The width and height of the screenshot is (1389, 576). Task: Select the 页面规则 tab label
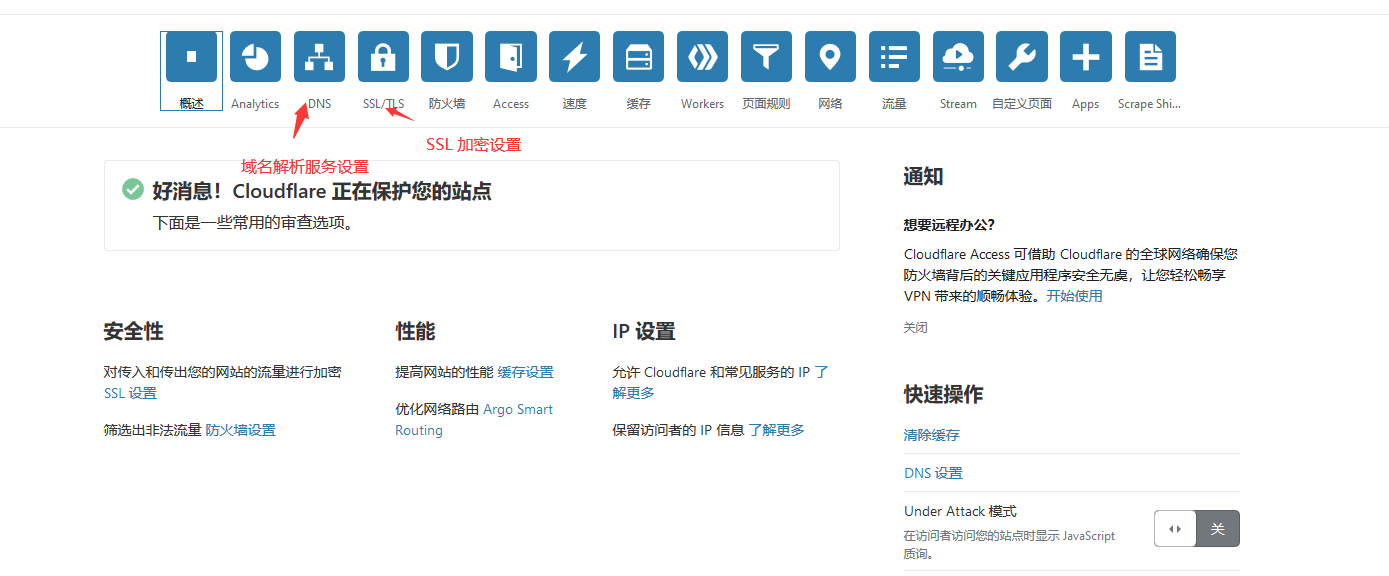(x=766, y=104)
